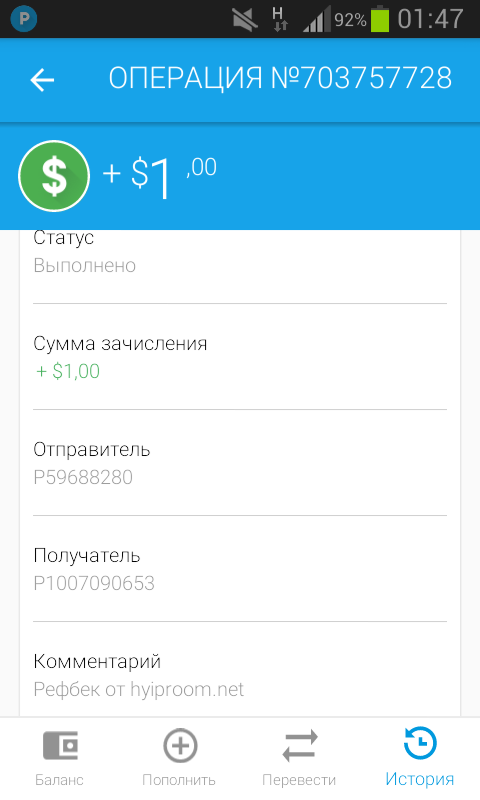Tap the recipient account P1007090653
The width and height of the screenshot is (480, 800).
[x=94, y=583]
